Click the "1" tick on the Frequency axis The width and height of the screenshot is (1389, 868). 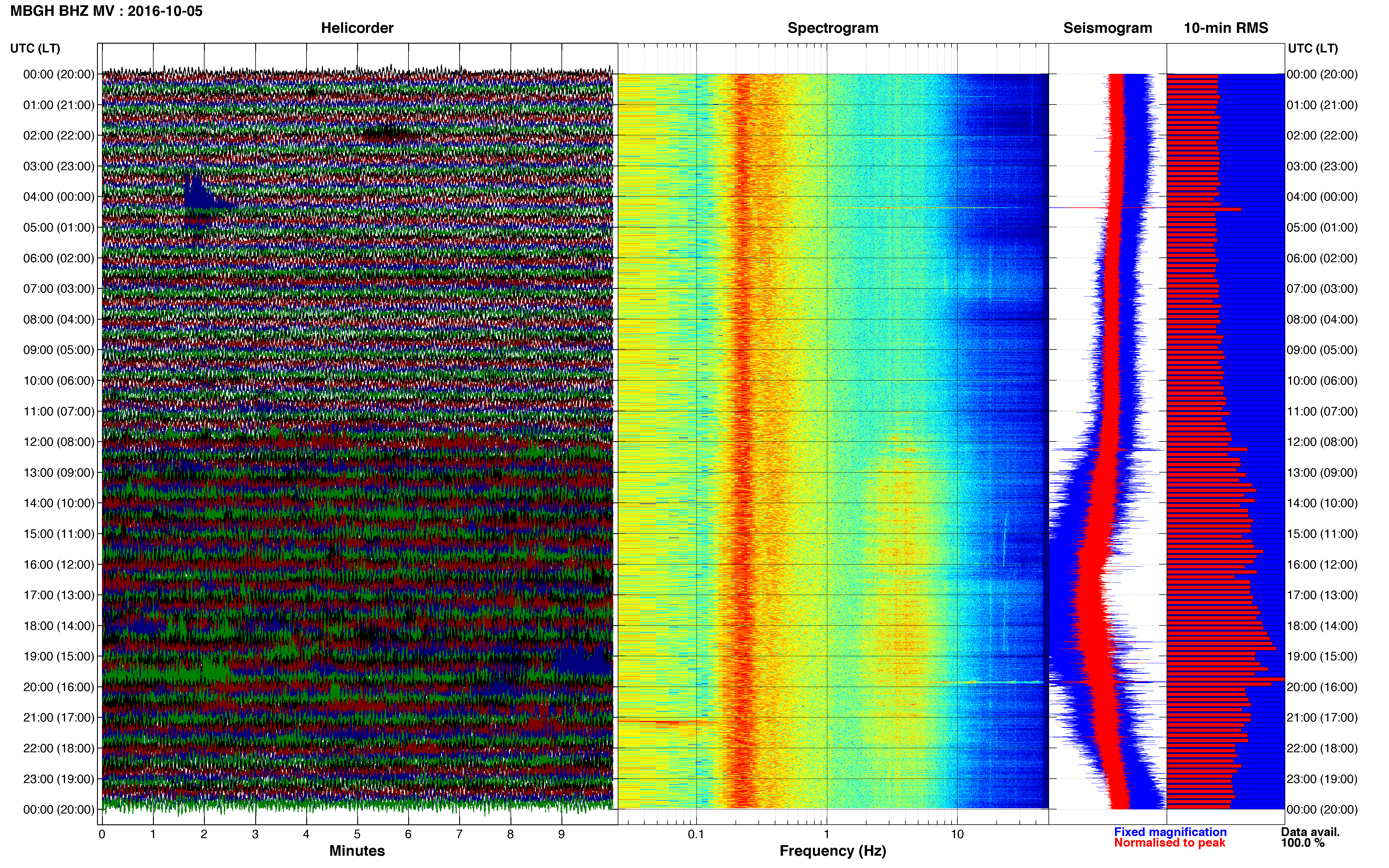[827, 835]
